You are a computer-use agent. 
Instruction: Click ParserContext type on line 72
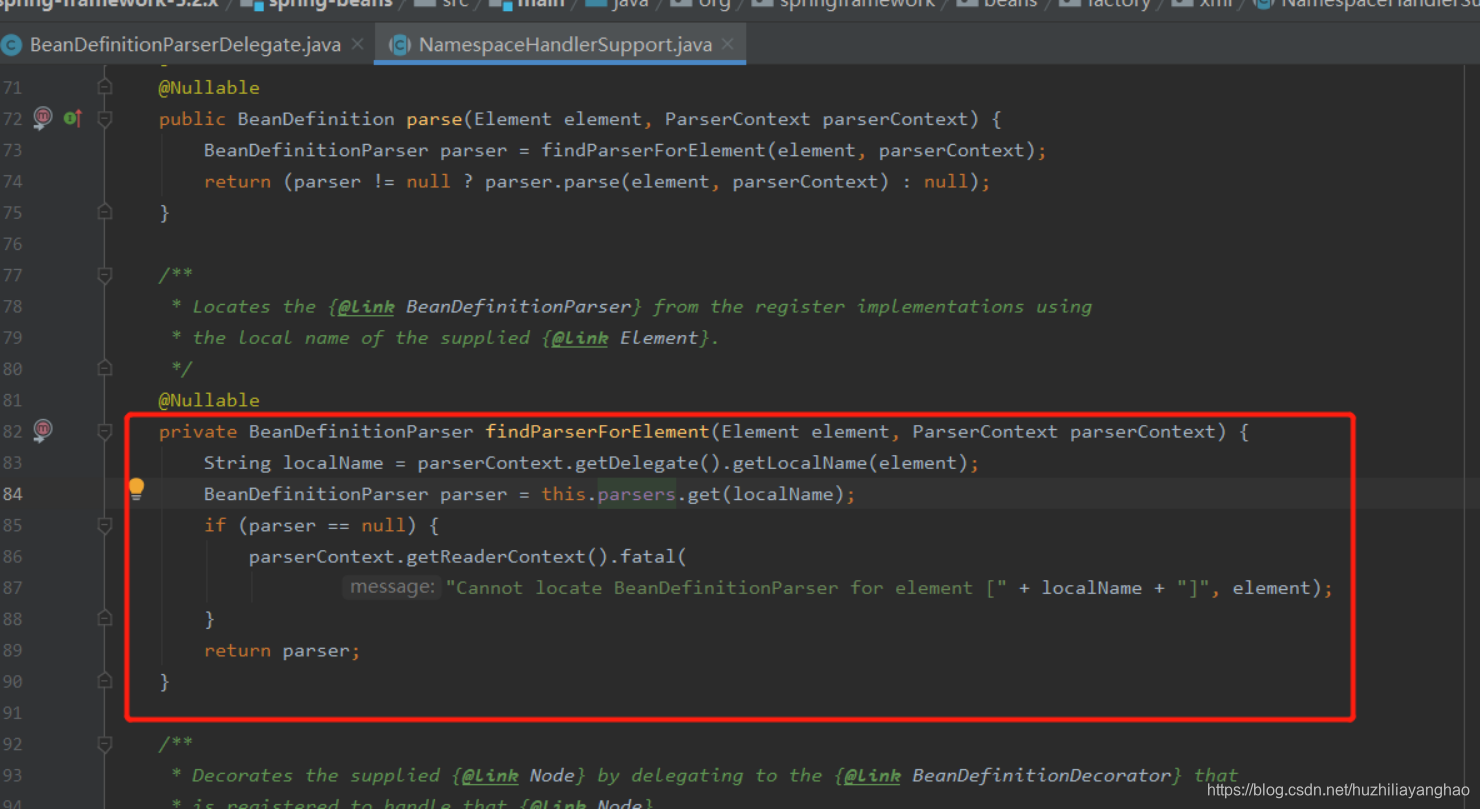click(x=737, y=119)
